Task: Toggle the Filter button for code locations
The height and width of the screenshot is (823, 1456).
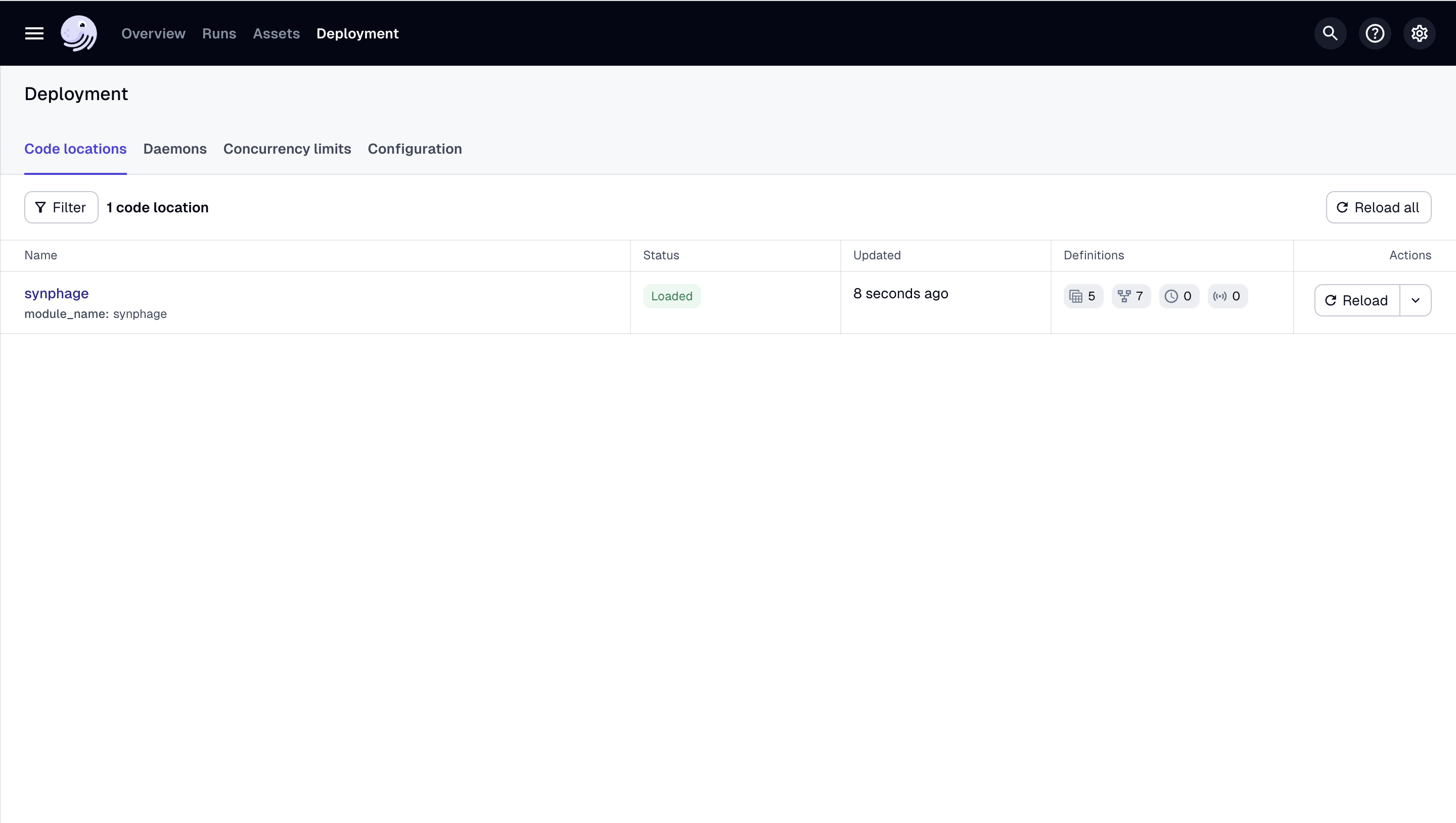Action: (x=61, y=207)
